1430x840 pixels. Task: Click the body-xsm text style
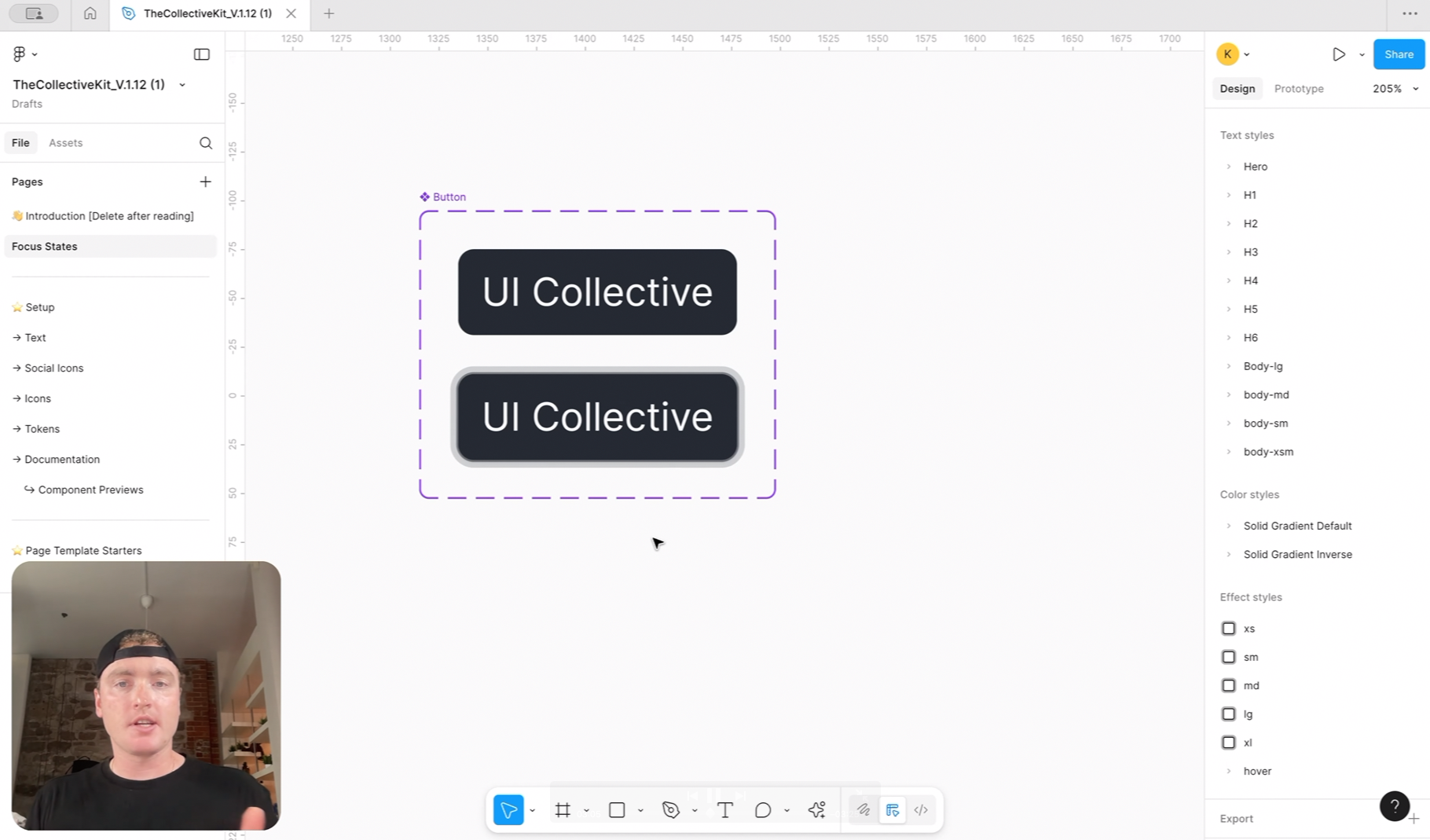(x=1268, y=452)
